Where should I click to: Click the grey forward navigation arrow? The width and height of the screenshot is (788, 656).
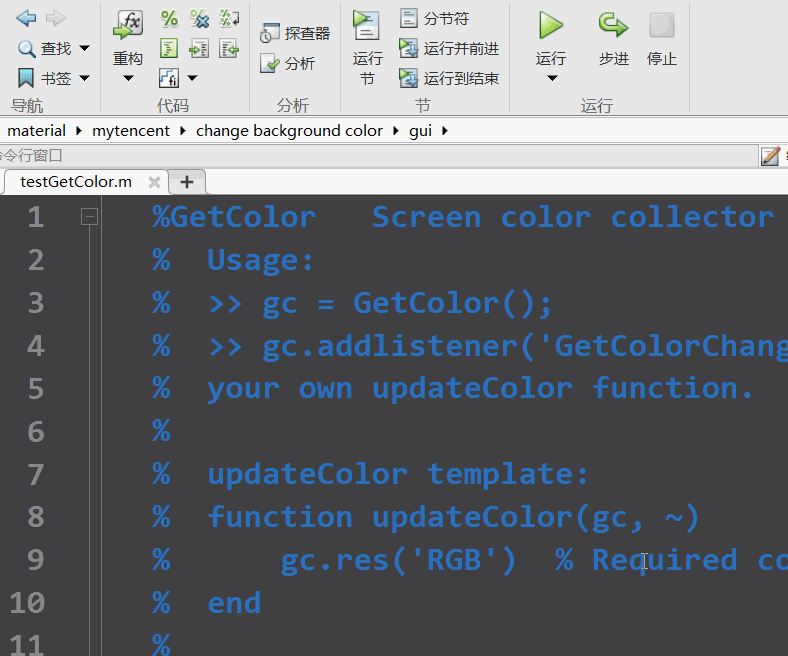coord(55,19)
